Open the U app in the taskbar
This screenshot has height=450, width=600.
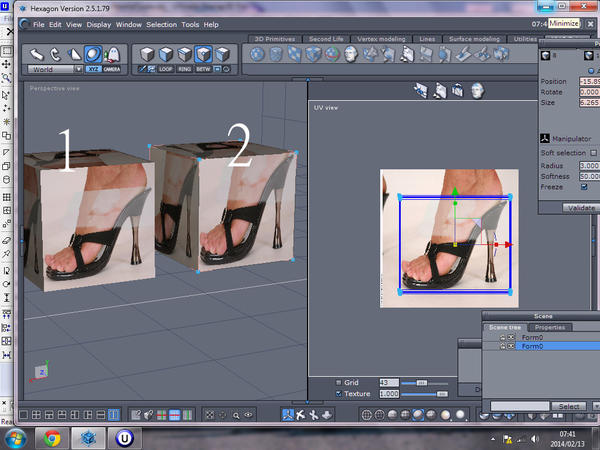pyautogui.click(x=124, y=438)
